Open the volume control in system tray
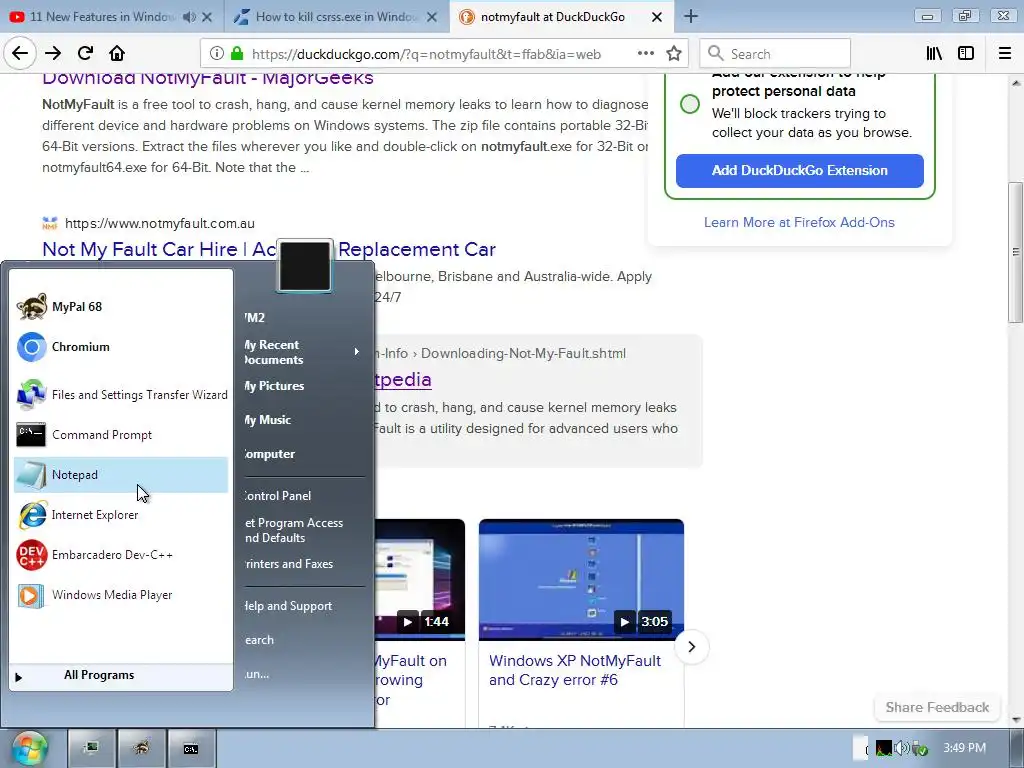Image resolution: width=1024 pixels, height=768 pixels. 901,748
